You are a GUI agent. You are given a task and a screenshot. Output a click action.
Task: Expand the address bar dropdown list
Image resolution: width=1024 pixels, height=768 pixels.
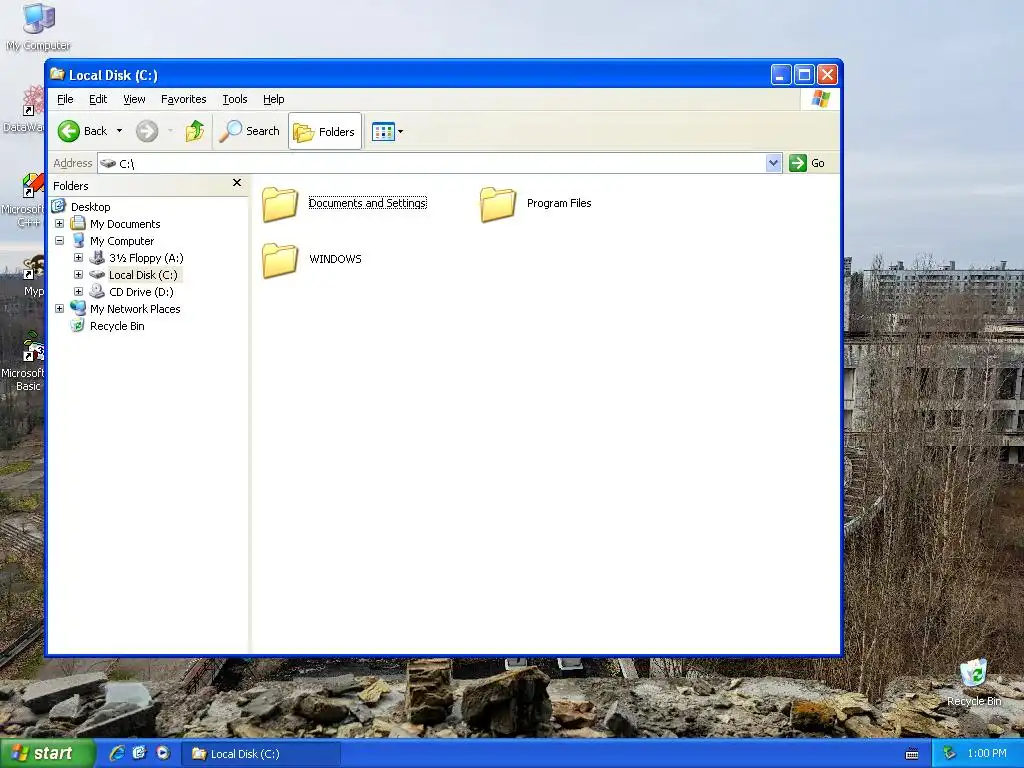(x=773, y=163)
